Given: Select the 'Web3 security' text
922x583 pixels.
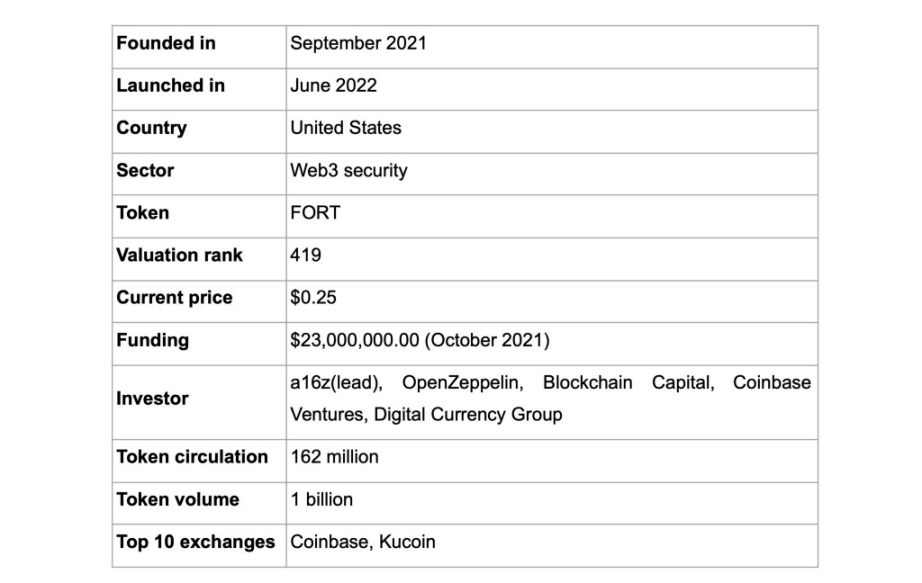Looking at the screenshot, I should 349,171.
